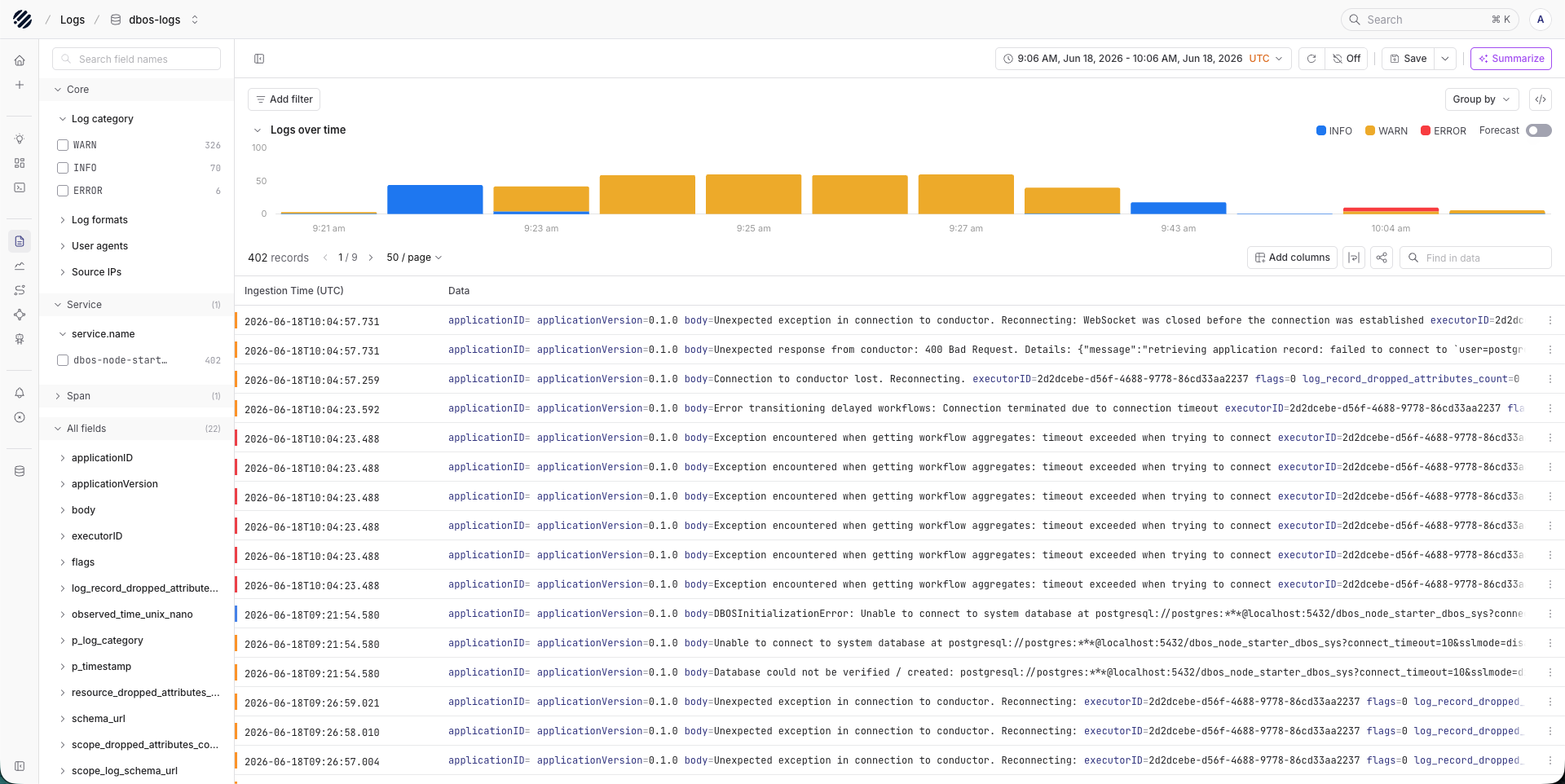Click the WARN legend color swatch
The width and height of the screenshot is (1565, 784).
(x=1370, y=130)
